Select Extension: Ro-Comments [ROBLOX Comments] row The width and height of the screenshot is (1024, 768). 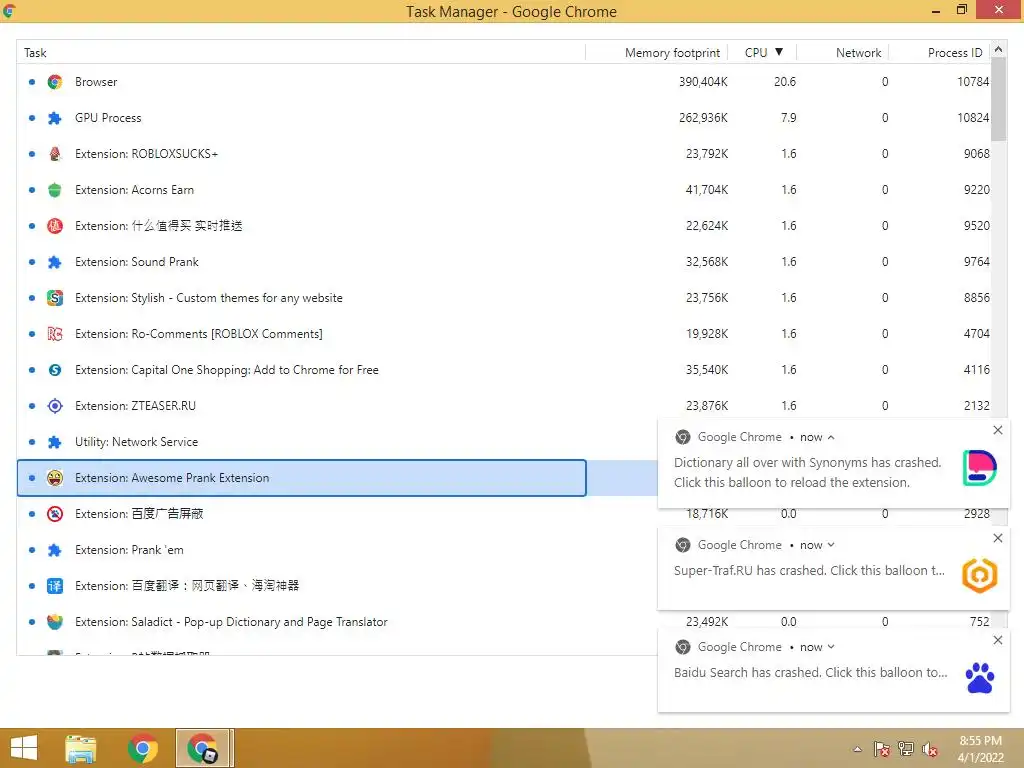pyautogui.click(x=503, y=334)
